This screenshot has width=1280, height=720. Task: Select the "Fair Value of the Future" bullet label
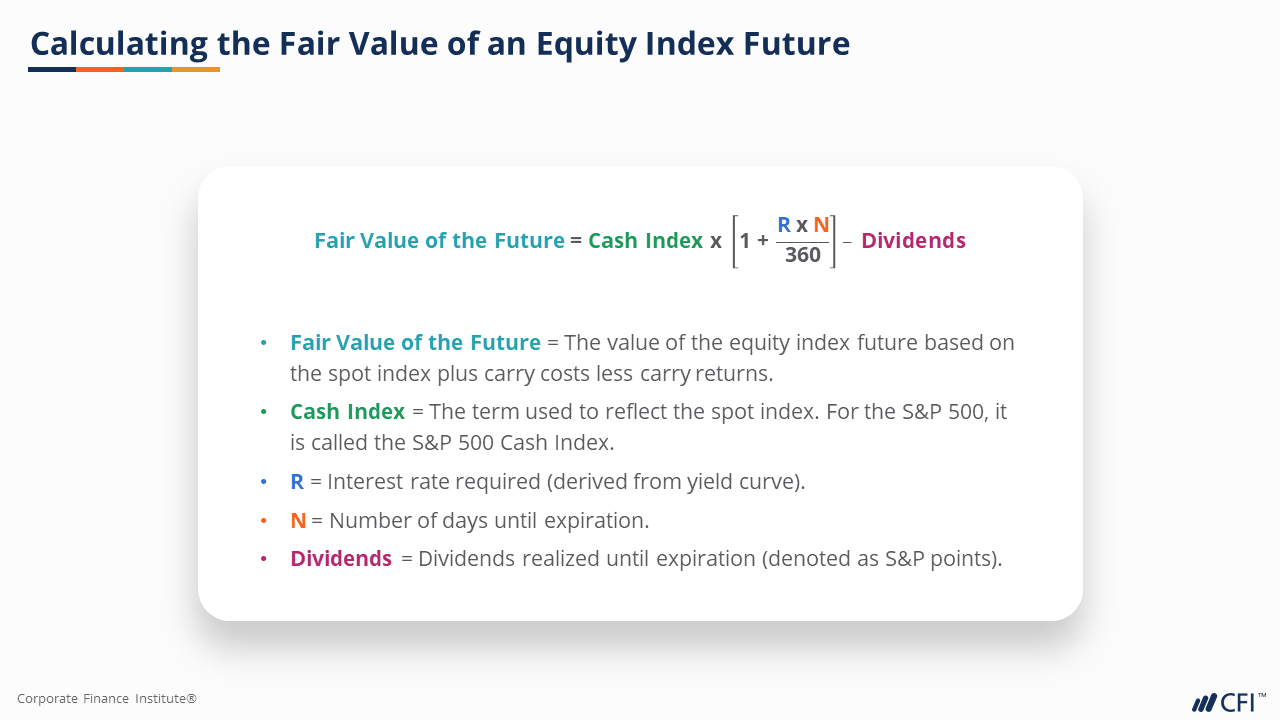pyautogui.click(x=415, y=342)
